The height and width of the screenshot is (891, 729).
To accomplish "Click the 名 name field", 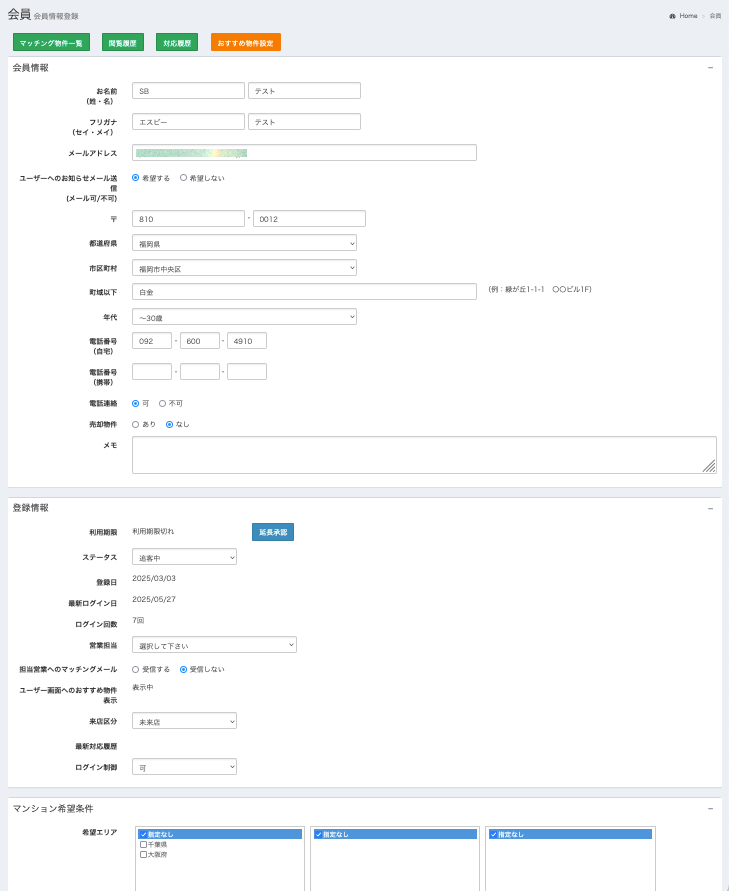I will pos(304,90).
